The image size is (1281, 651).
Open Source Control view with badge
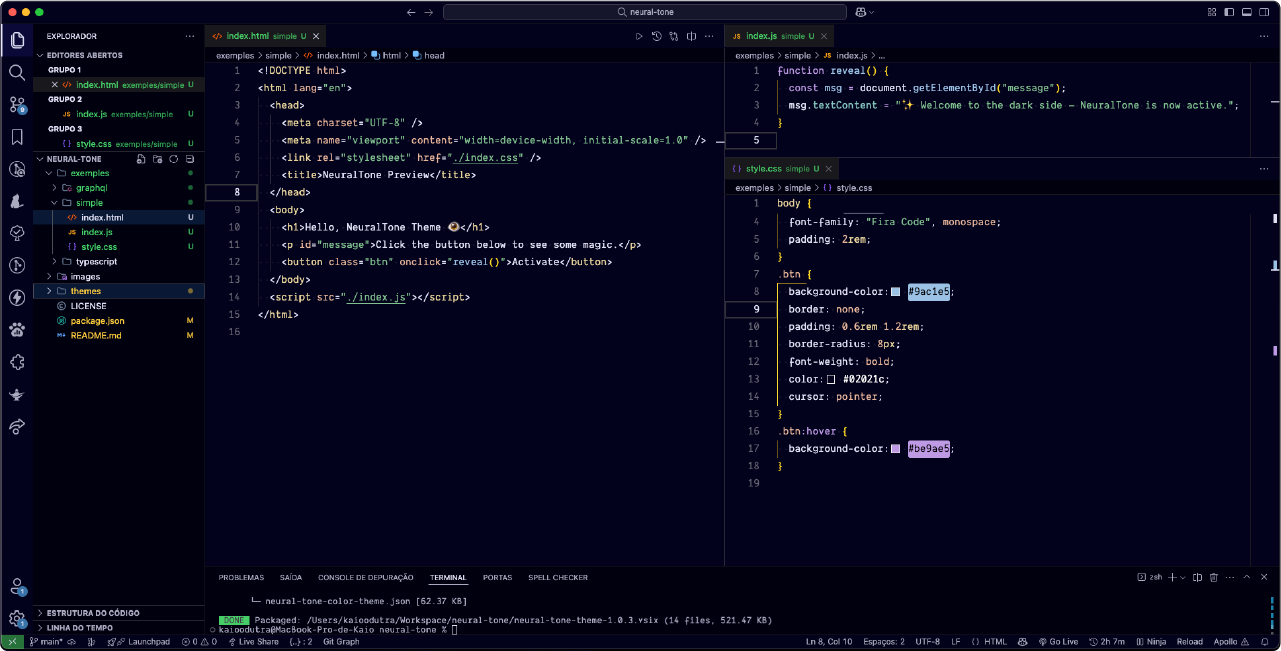(17, 105)
